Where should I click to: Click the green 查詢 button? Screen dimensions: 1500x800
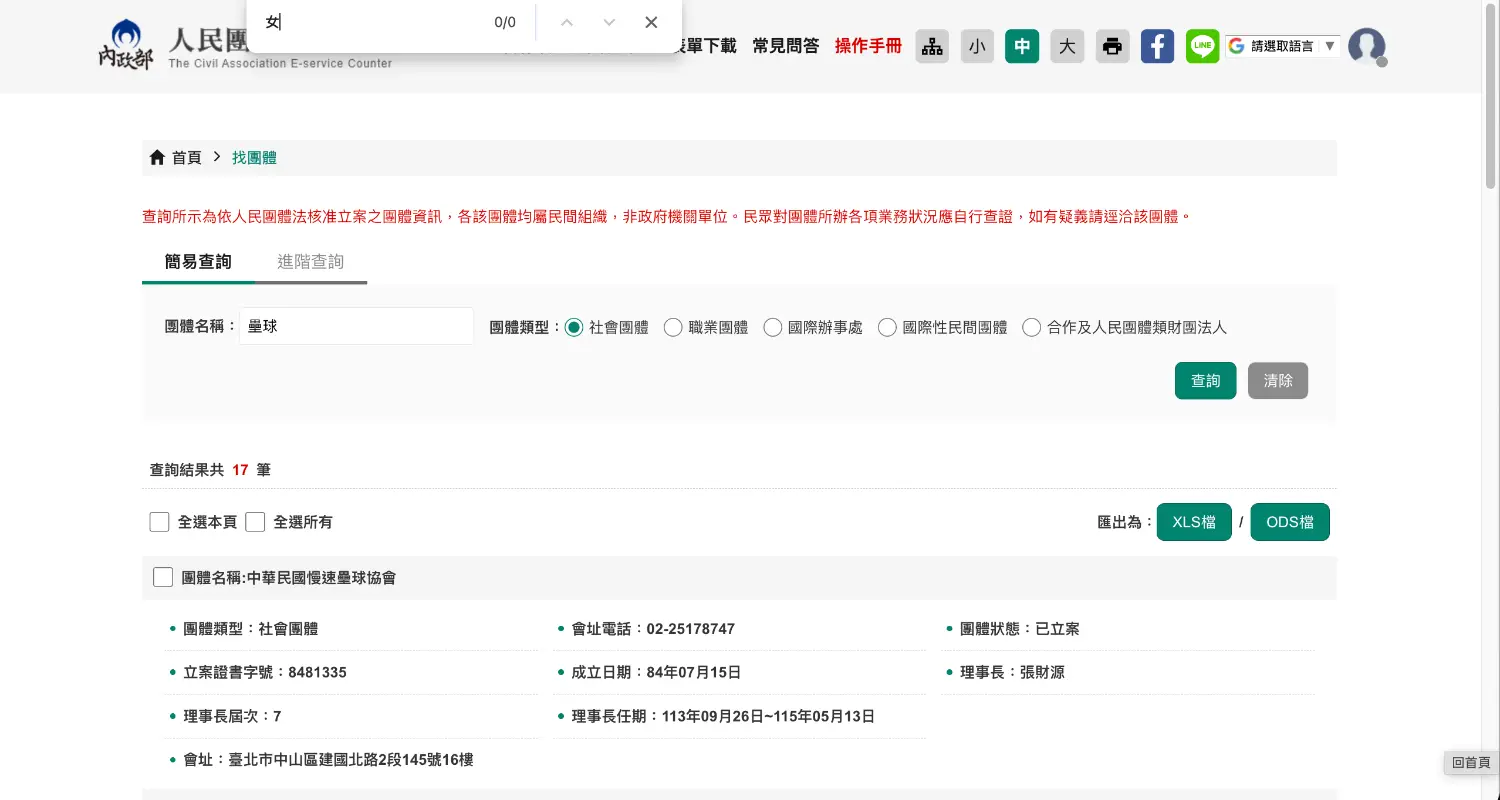click(1205, 381)
